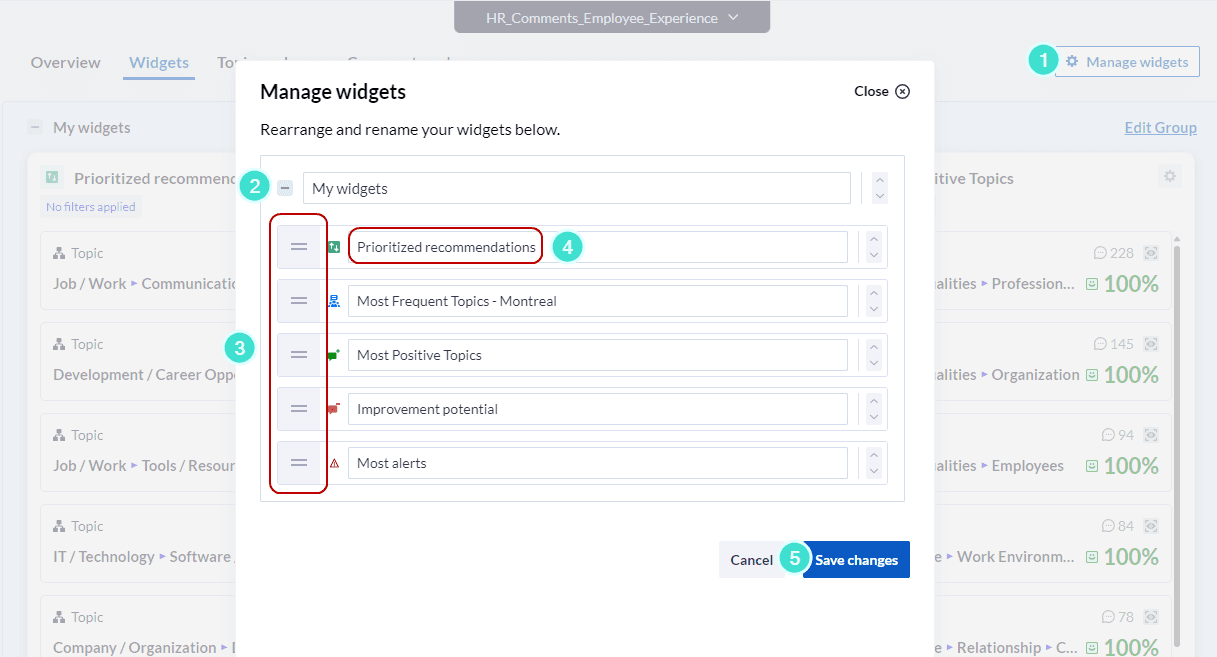Click comment count icon showing 84

tap(1108, 526)
